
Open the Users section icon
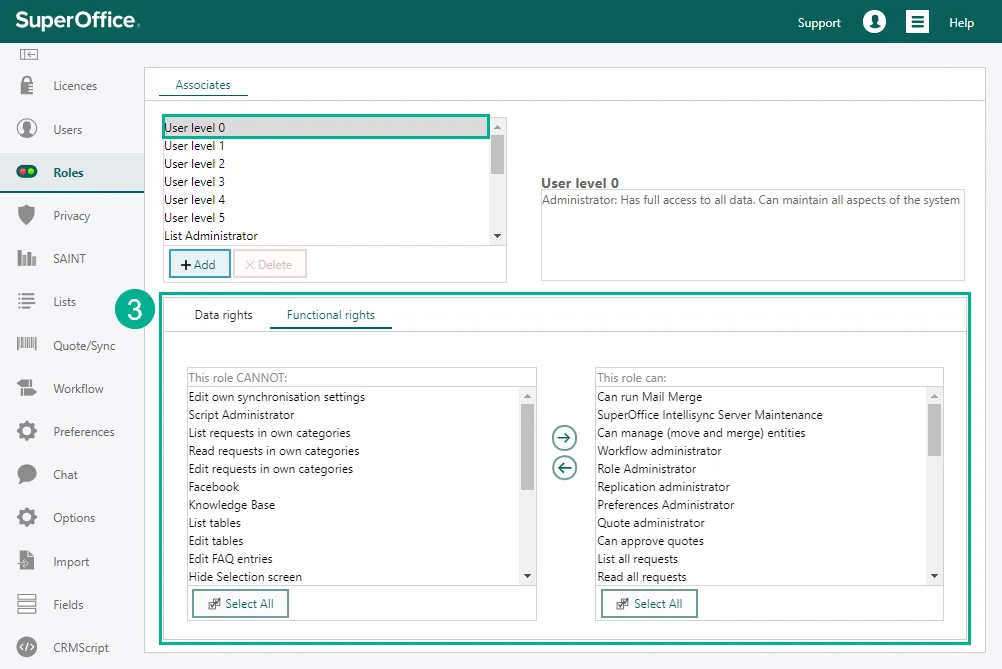tap(27, 129)
